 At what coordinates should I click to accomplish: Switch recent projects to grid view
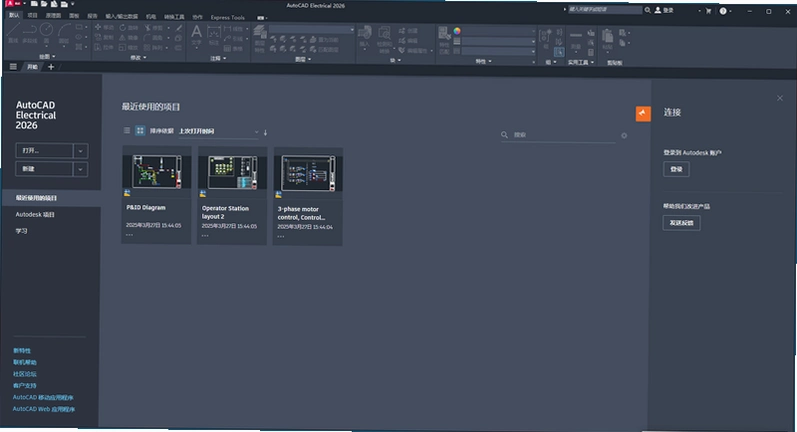click(x=140, y=131)
